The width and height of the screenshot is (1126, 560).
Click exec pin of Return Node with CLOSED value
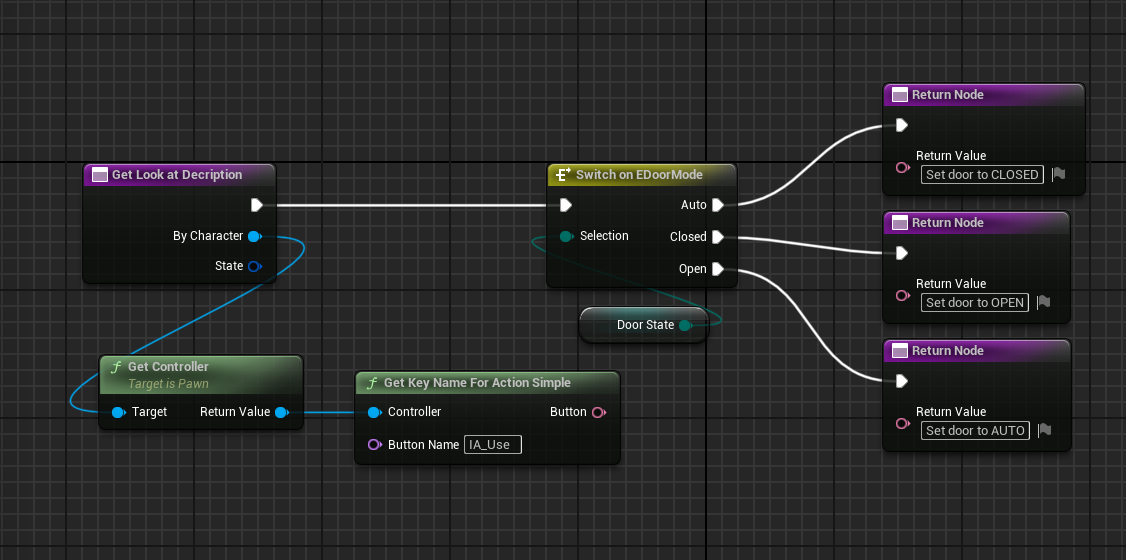pyautogui.click(x=902, y=126)
